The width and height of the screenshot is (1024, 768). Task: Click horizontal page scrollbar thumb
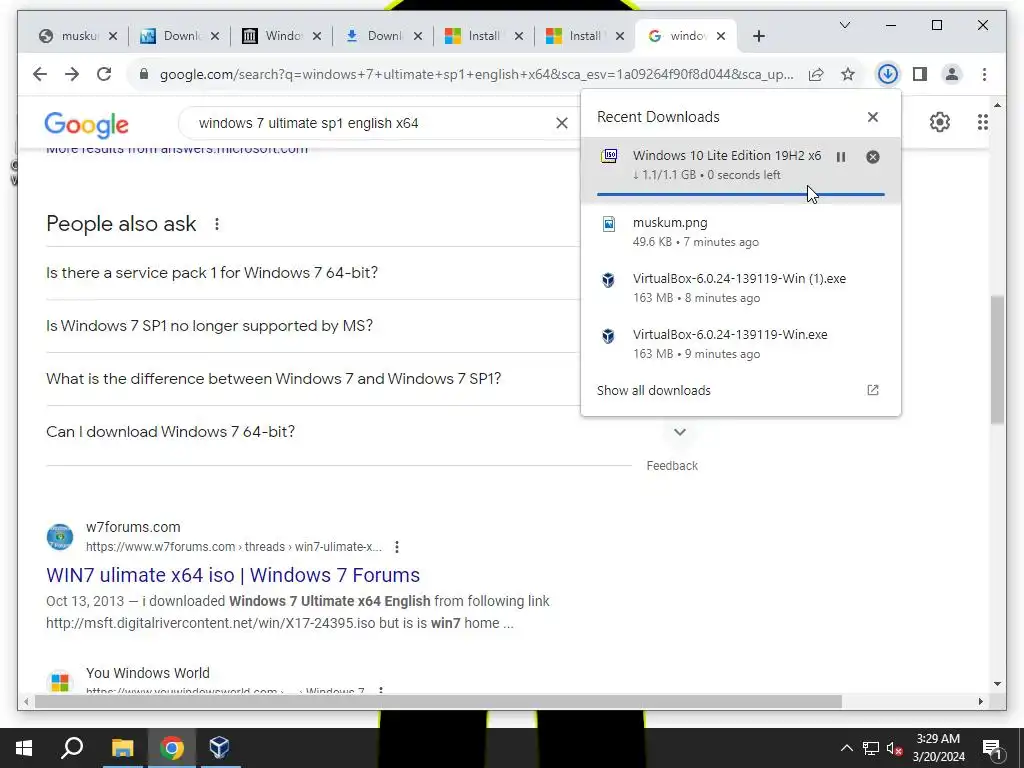click(x=439, y=701)
